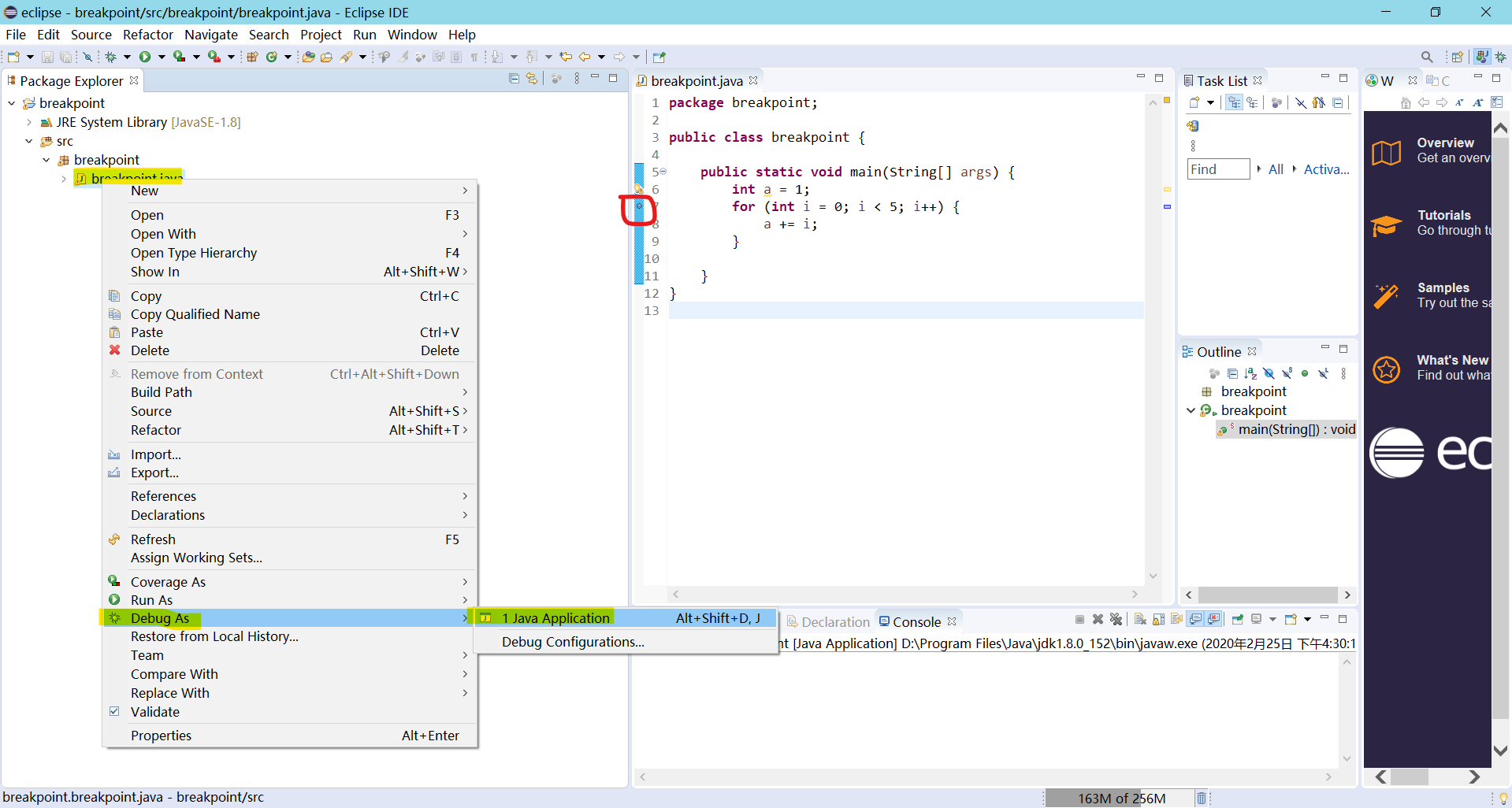Click the Quick Access search magnifier icon
Image resolution: width=1512 pixels, height=808 pixels.
coord(1427,57)
